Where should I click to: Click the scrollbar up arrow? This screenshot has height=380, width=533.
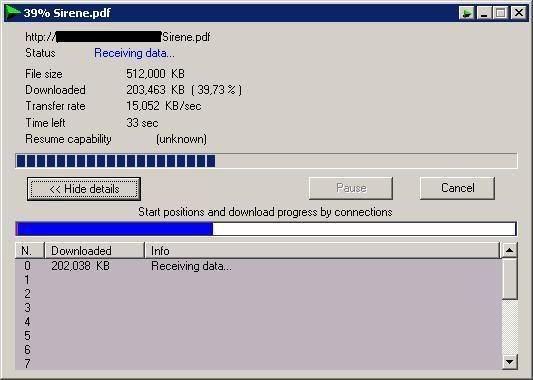510,251
